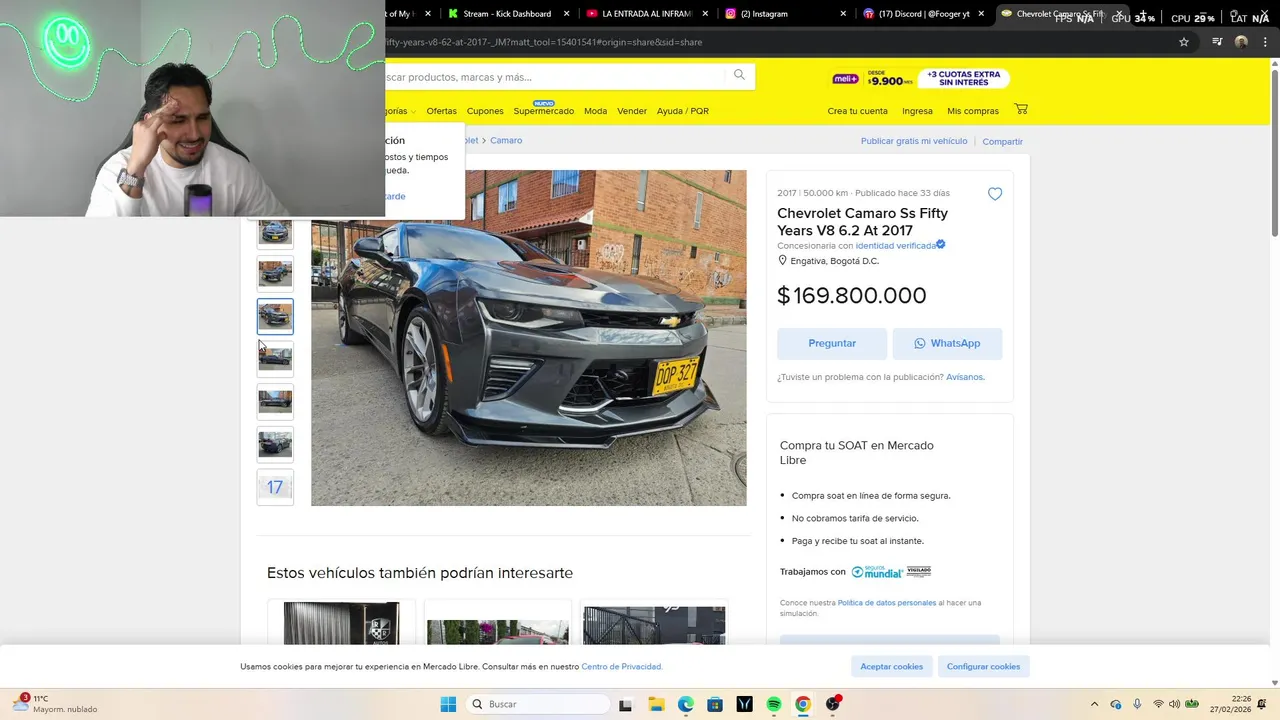
Task: Close the Instagram browser tab
Action: coord(843,14)
